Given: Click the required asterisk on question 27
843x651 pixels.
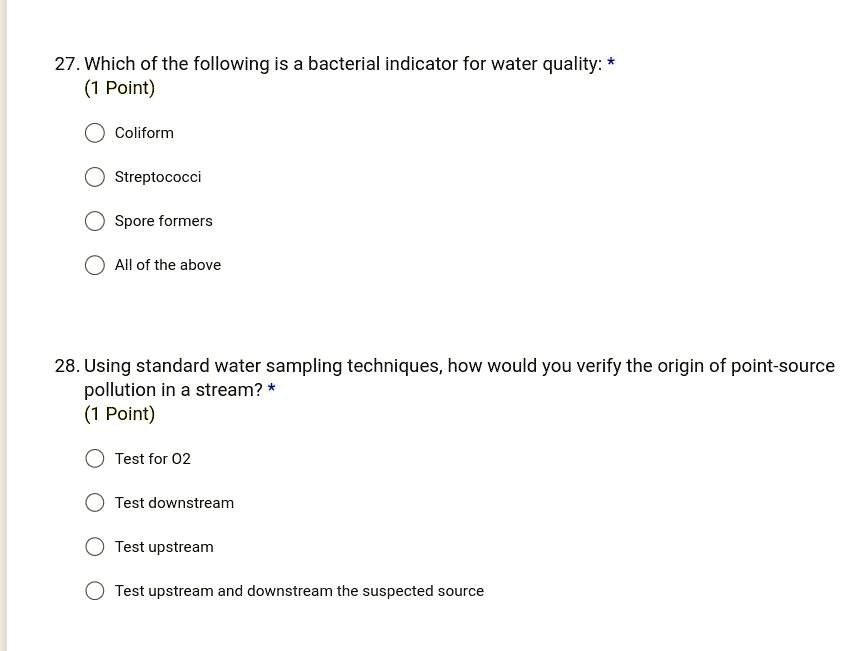Looking at the screenshot, I should (x=610, y=63).
